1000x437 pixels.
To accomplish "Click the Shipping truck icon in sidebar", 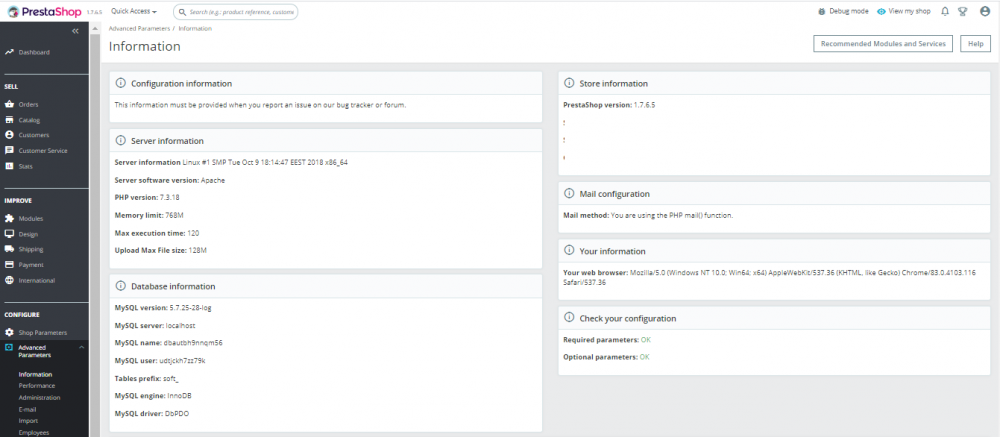I will coord(10,249).
